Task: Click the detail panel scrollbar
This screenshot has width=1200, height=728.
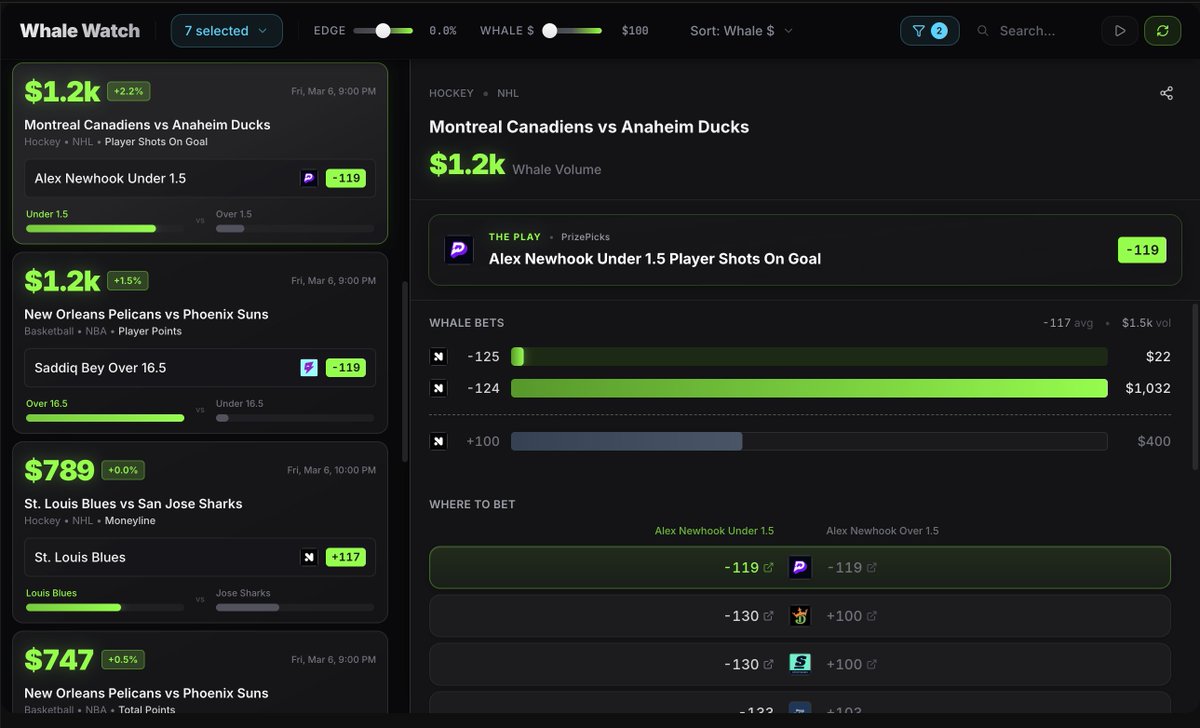Action: coord(1196,385)
